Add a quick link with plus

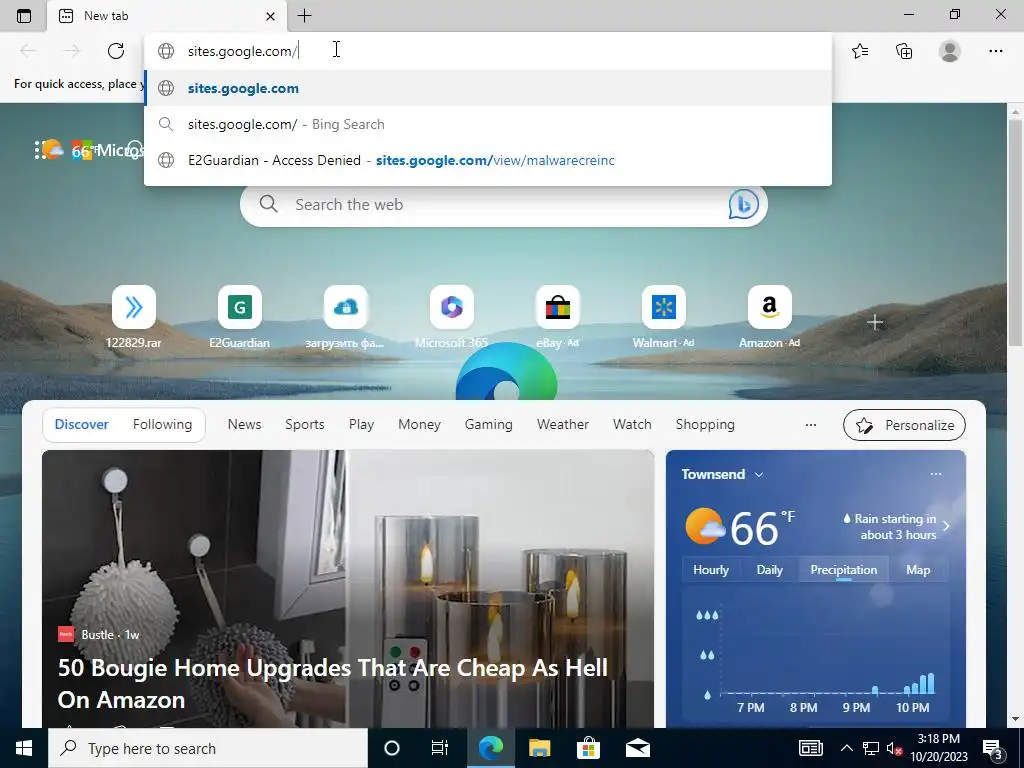pos(875,323)
